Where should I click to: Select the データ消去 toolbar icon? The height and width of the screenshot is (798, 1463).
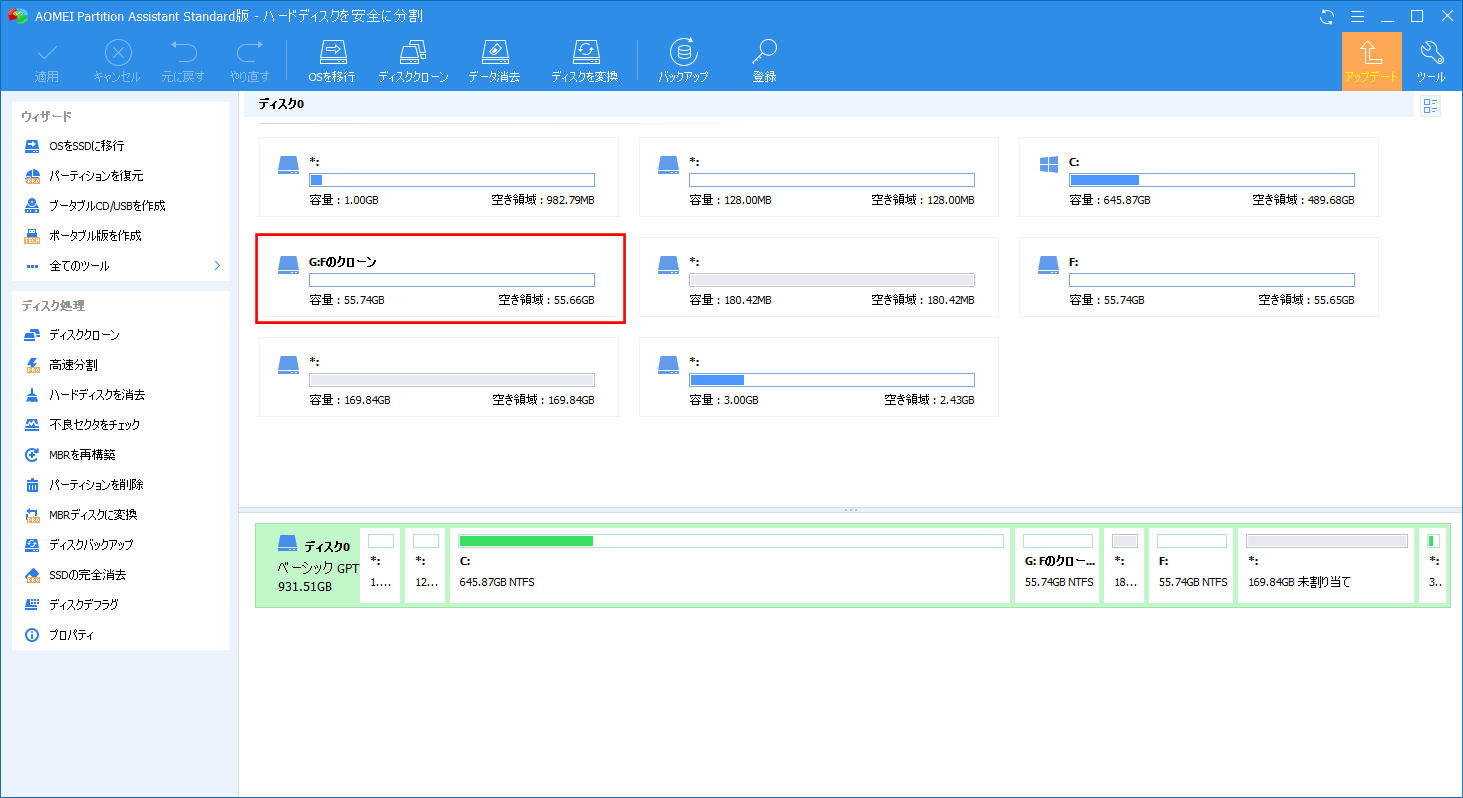[x=496, y=61]
